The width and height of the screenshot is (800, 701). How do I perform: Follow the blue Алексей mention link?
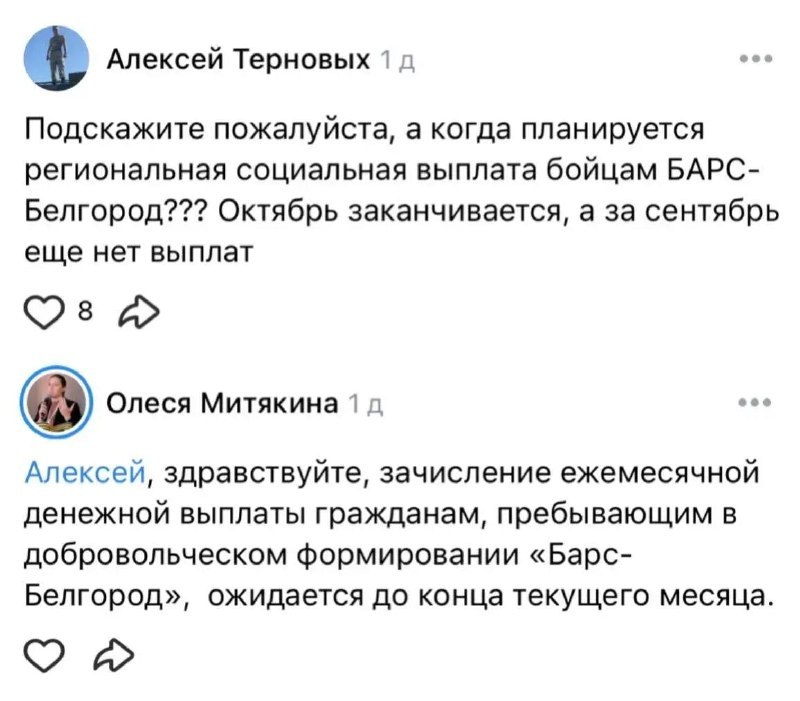coord(85,472)
